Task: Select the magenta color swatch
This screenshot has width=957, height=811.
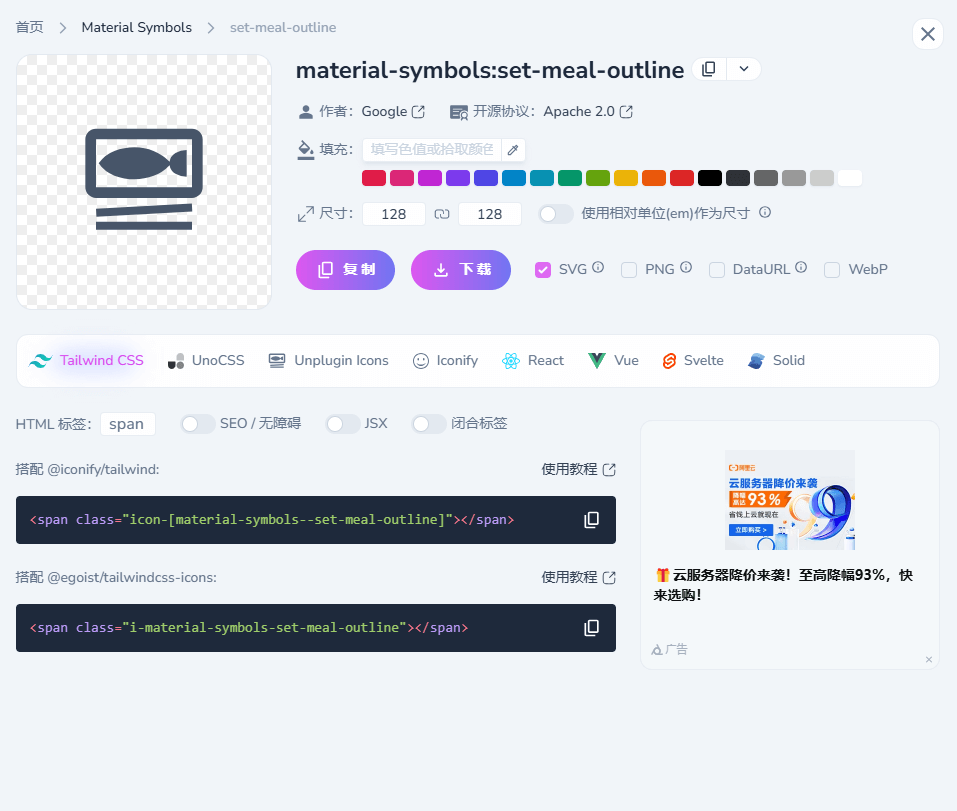Action: coord(430,178)
